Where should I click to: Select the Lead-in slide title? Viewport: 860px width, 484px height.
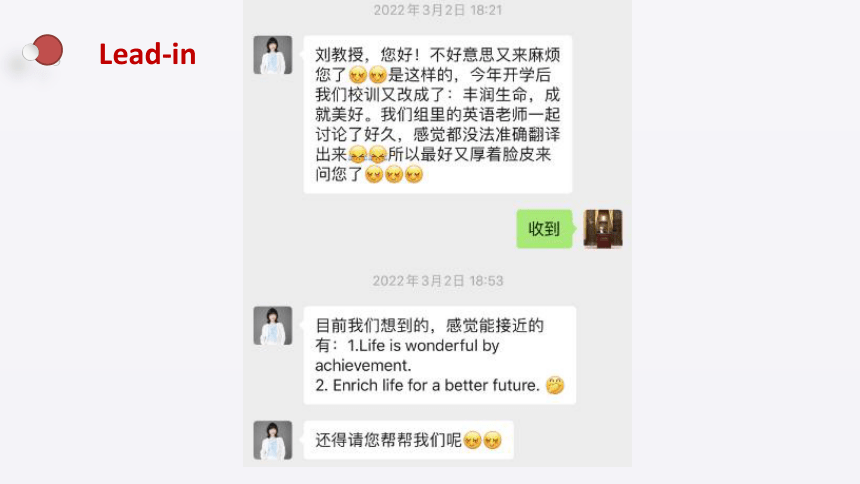coord(147,54)
